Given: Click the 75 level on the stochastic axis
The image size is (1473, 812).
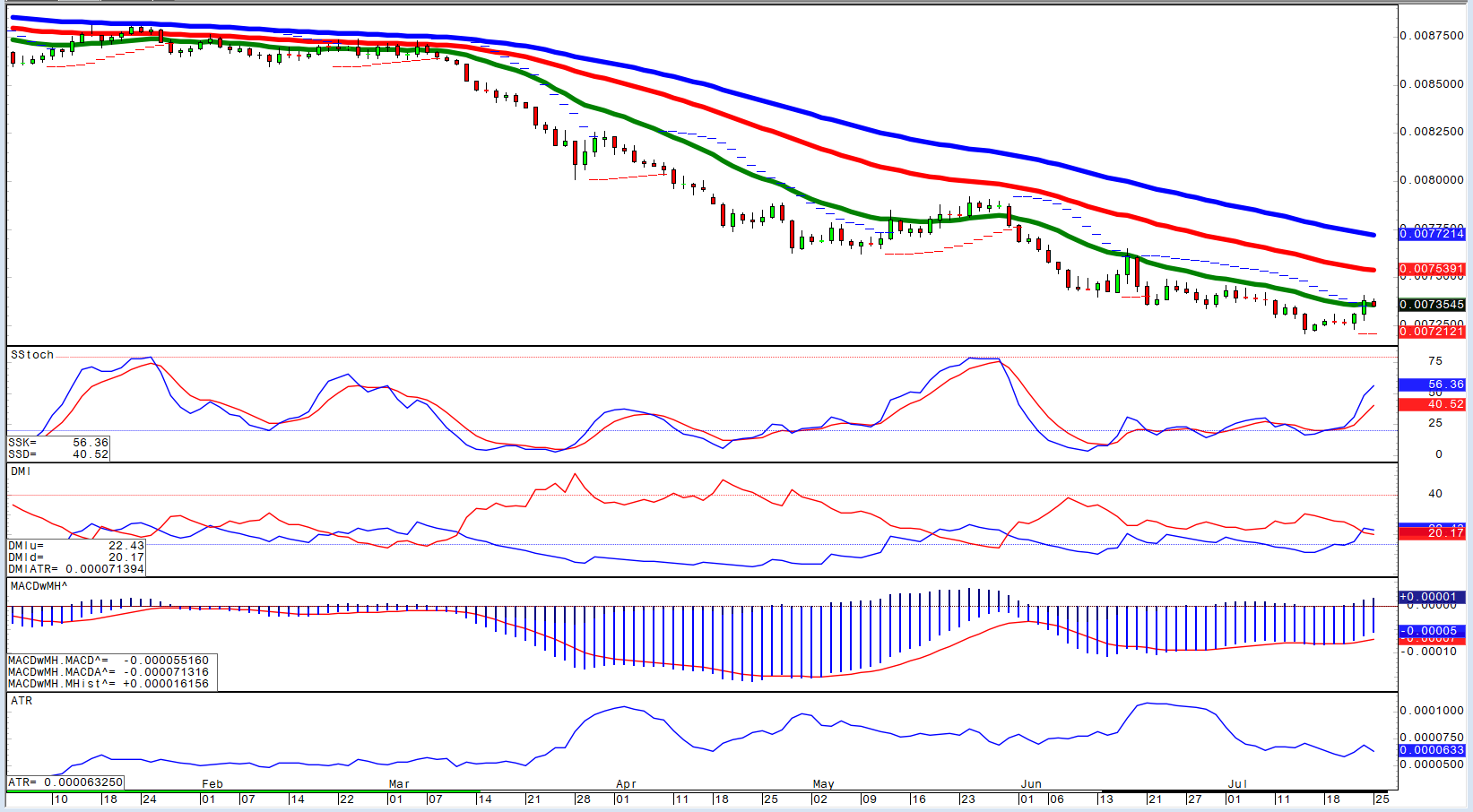Looking at the screenshot, I should coord(1435,361).
